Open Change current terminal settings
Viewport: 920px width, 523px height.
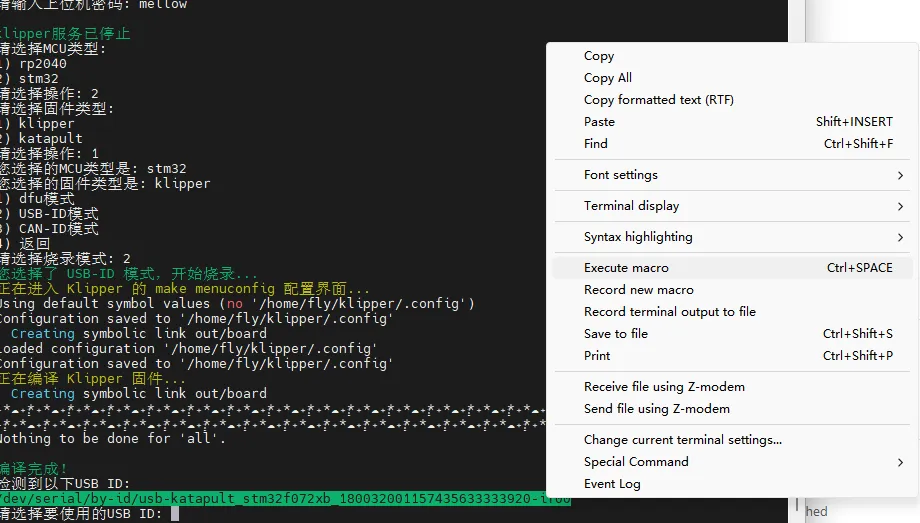point(682,440)
